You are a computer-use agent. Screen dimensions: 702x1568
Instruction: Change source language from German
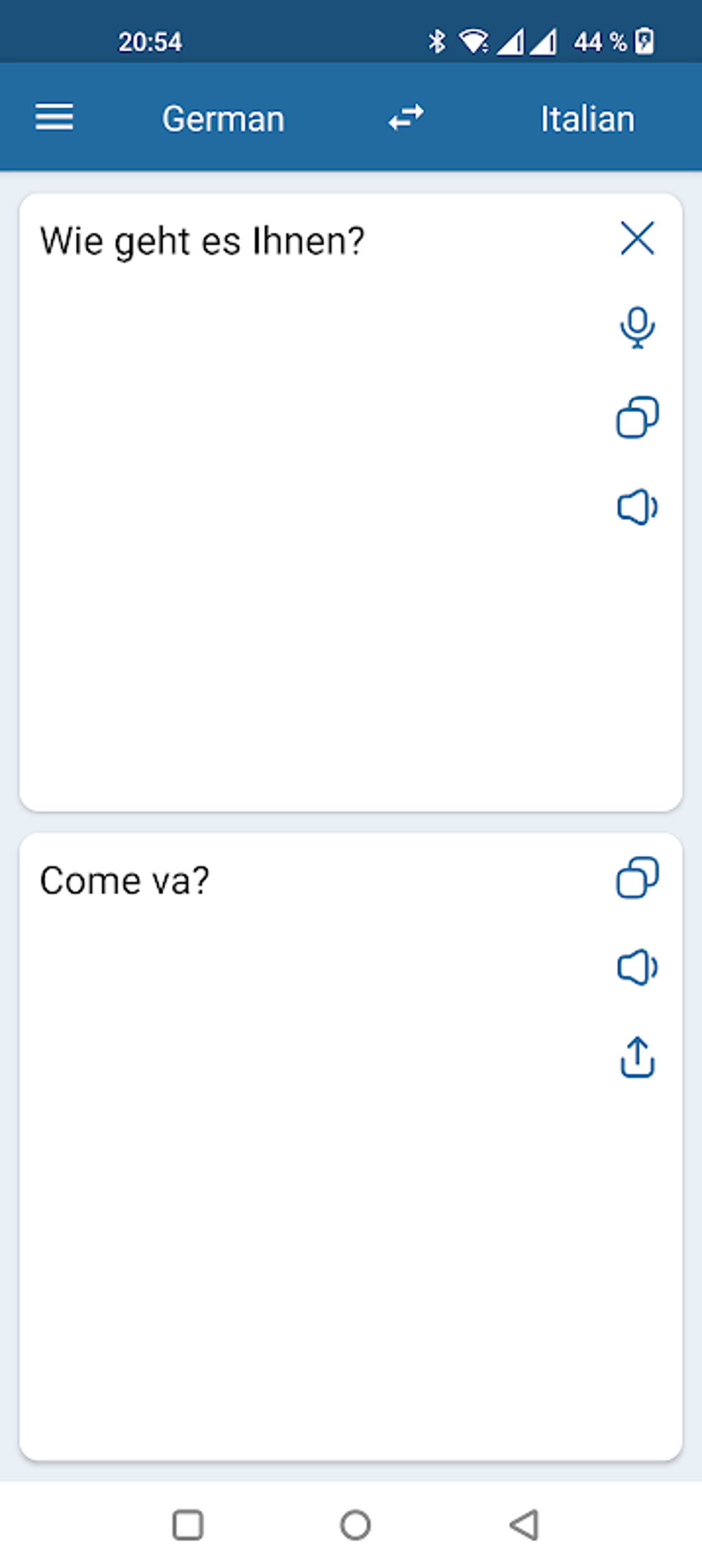(223, 119)
